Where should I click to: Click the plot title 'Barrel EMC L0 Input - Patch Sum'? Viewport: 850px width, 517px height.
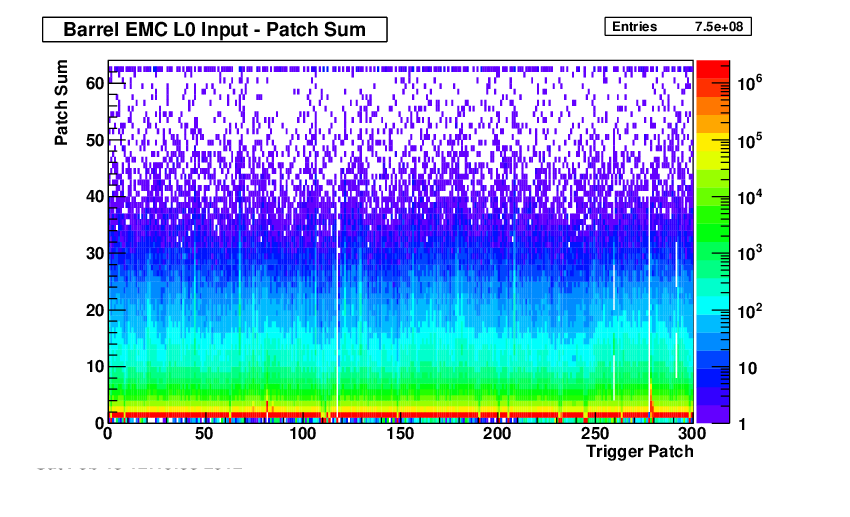[215, 29]
